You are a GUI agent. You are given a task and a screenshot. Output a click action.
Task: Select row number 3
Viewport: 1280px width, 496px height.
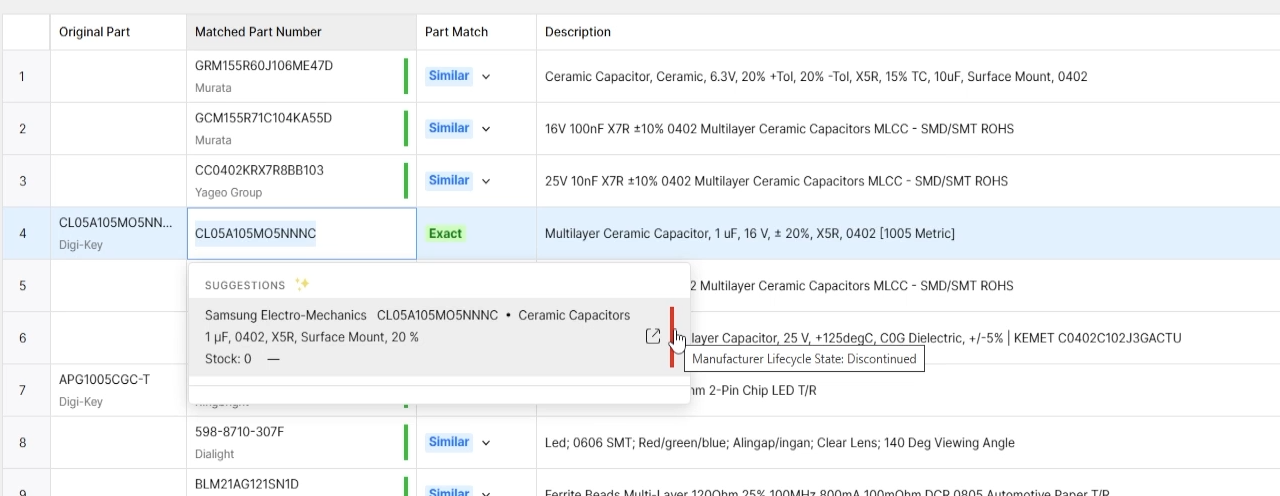[25, 181]
